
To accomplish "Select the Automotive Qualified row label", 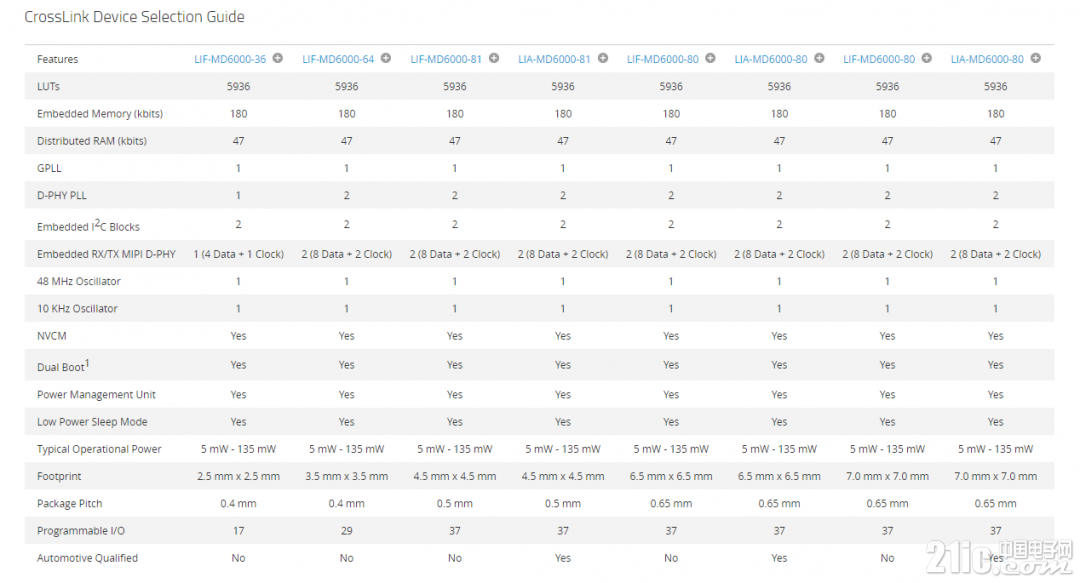I will 87,558.
